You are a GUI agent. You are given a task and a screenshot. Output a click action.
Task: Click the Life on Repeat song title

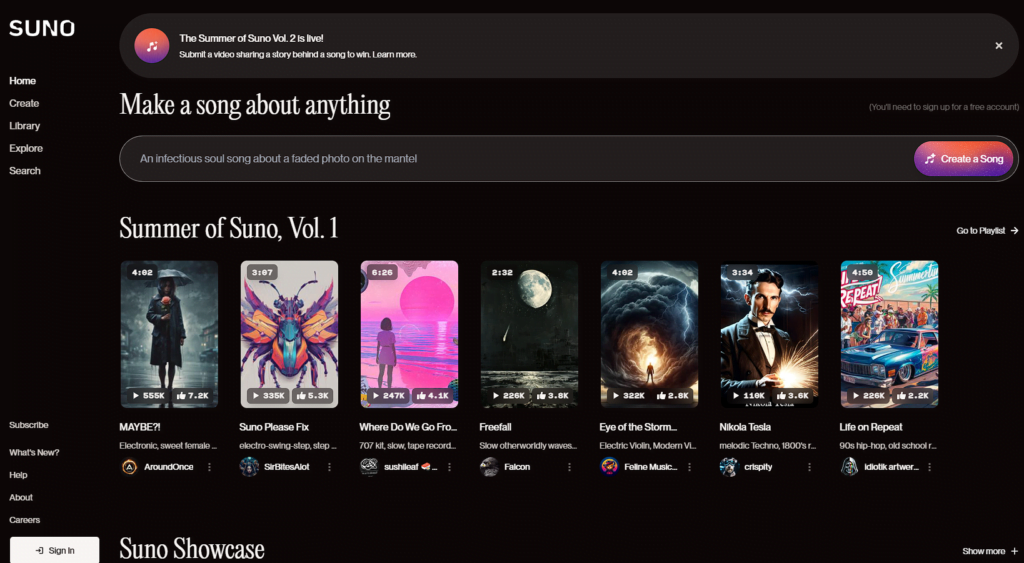871,427
